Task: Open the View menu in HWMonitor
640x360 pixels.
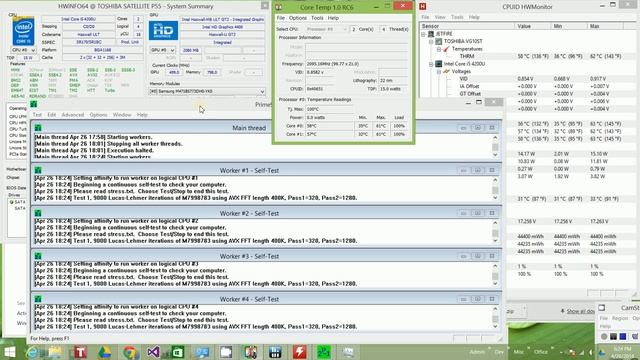Action: pos(440,17)
